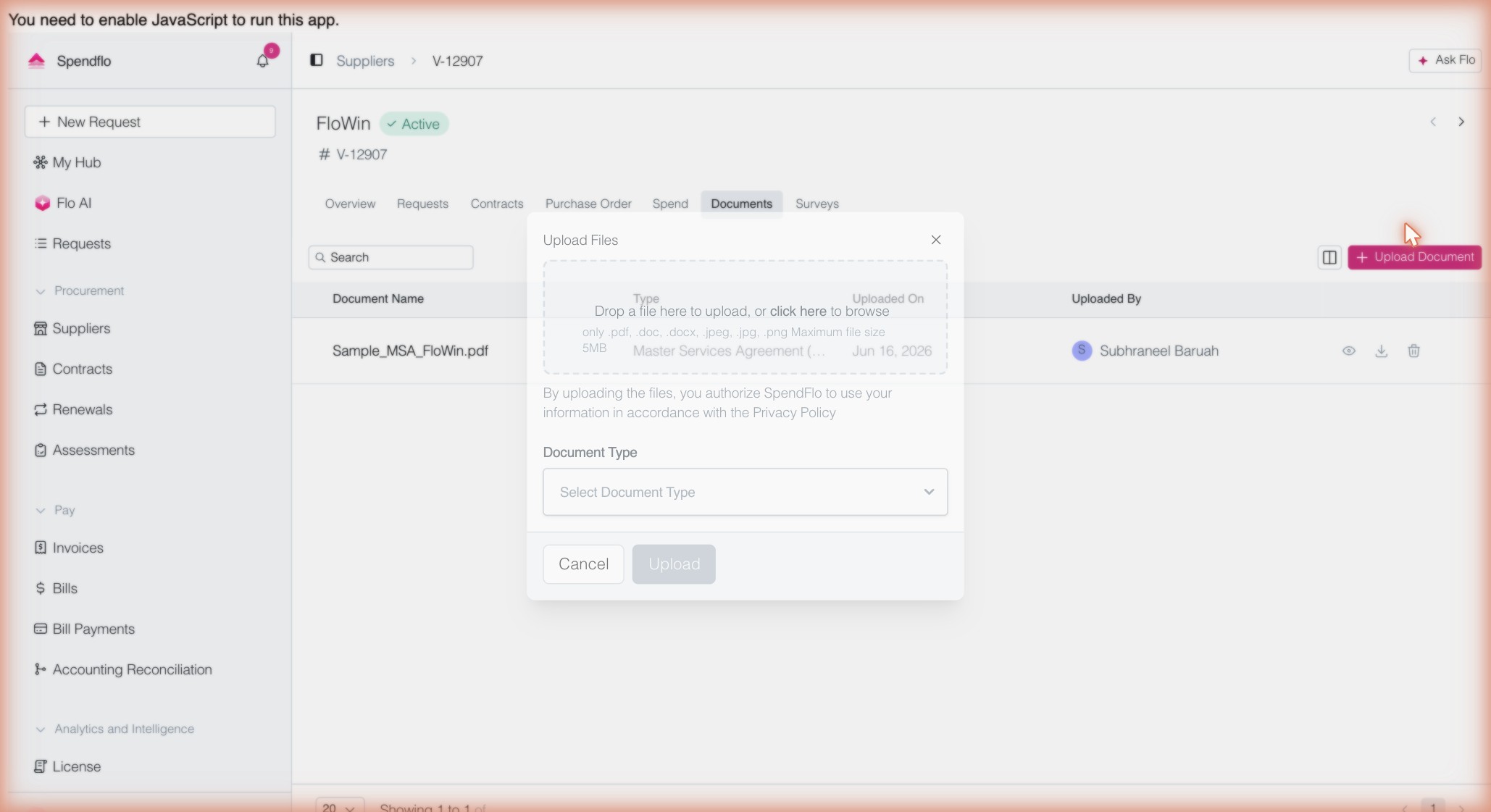Click 'click here' to browse files
Viewport: 1491px width, 812px height.
(798, 311)
